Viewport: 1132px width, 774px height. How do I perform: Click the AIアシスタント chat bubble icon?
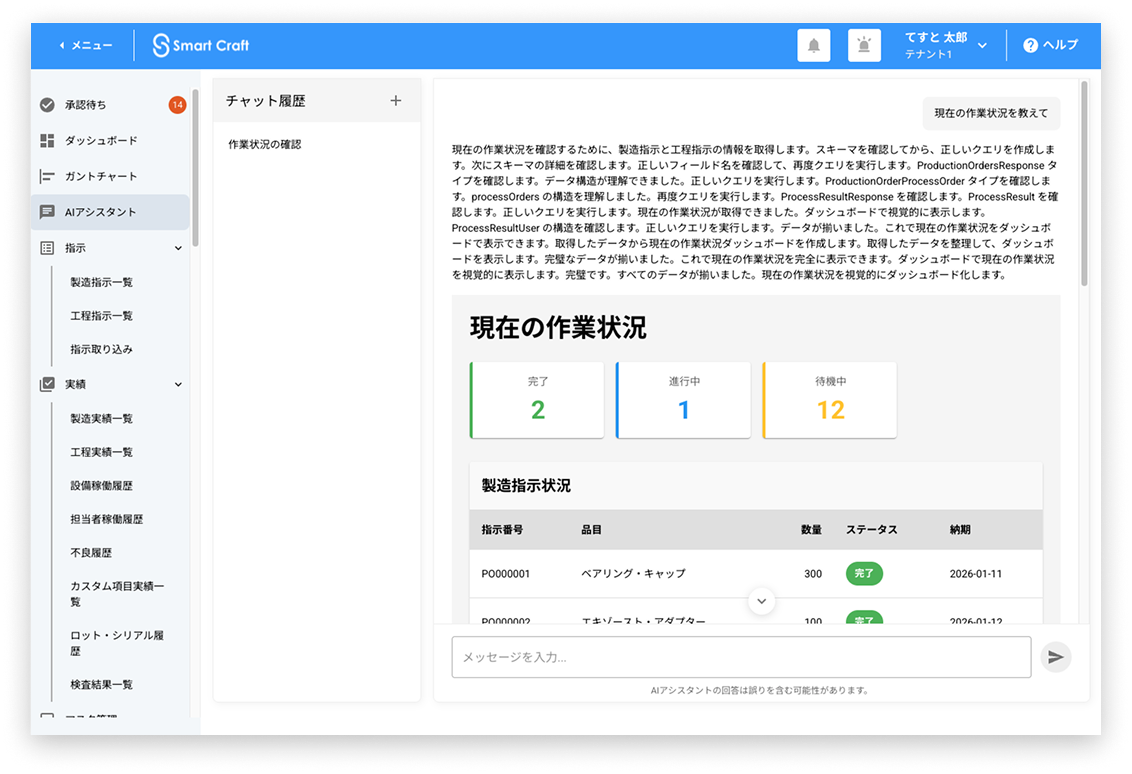[x=49, y=212]
